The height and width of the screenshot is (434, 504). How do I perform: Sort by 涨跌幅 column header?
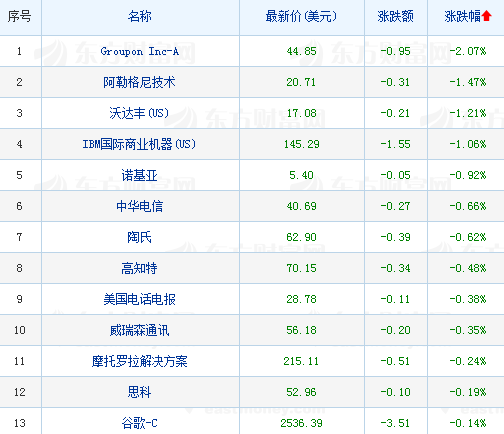pos(463,16)
